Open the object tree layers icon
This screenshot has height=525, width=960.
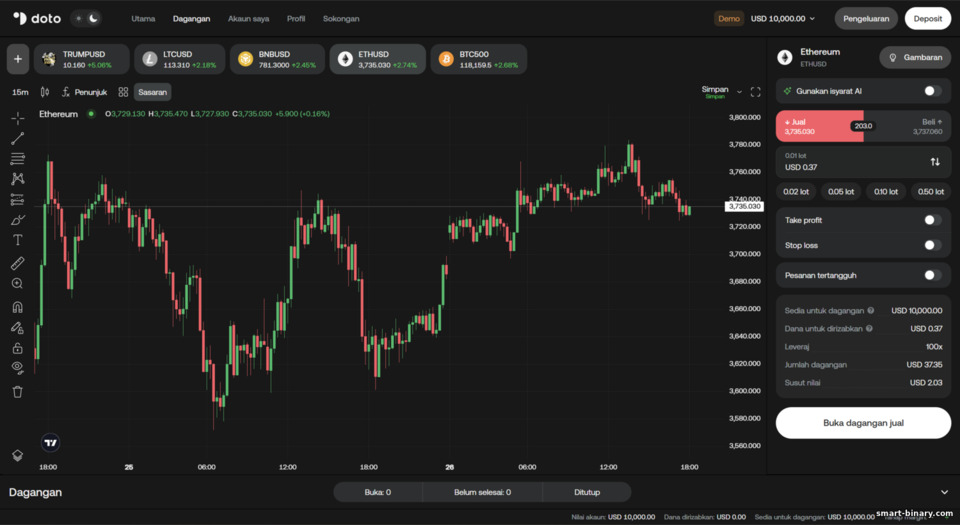18,455
